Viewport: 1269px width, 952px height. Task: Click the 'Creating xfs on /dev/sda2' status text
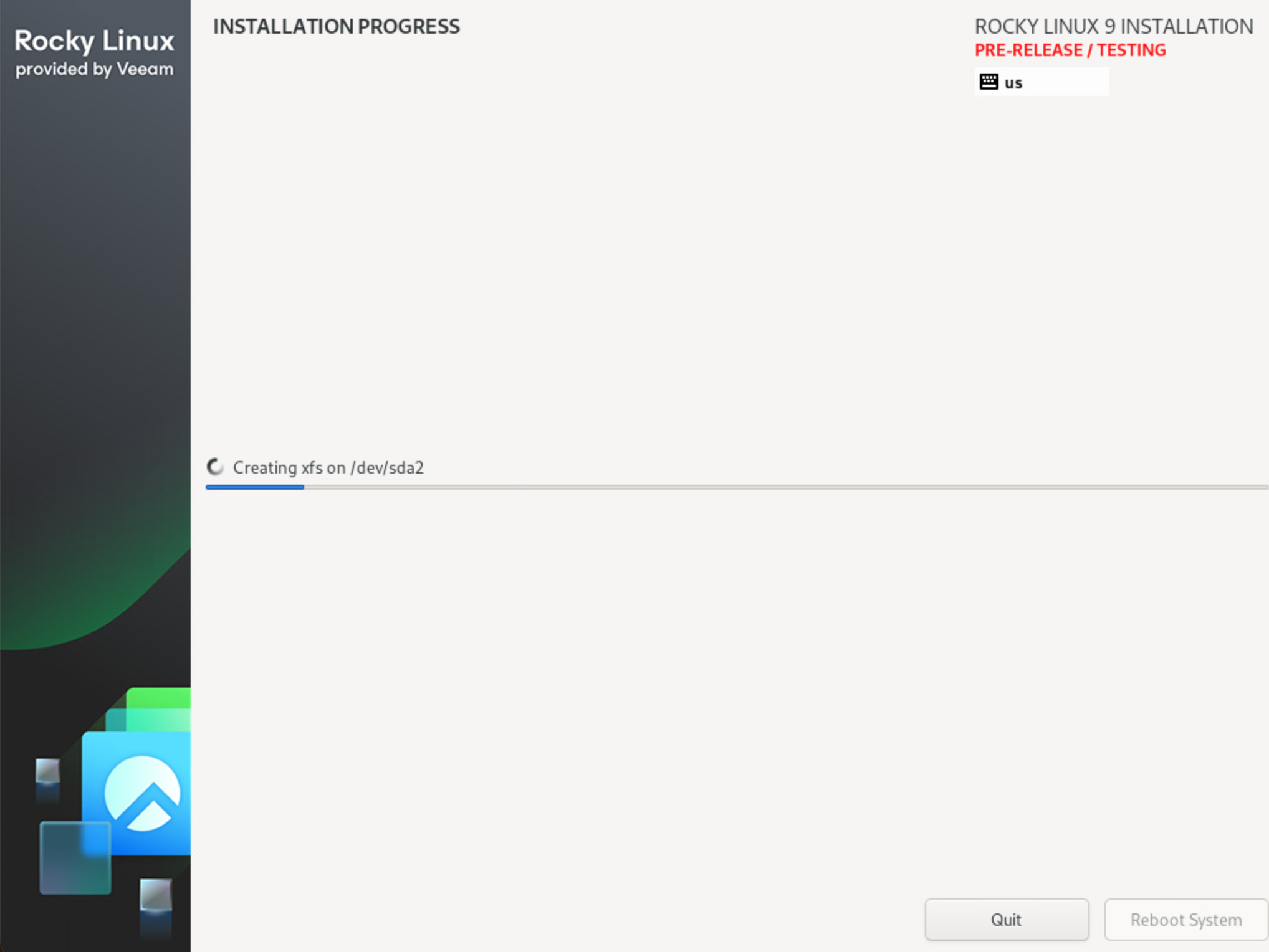pyautogui.click(x=328, y=468)
